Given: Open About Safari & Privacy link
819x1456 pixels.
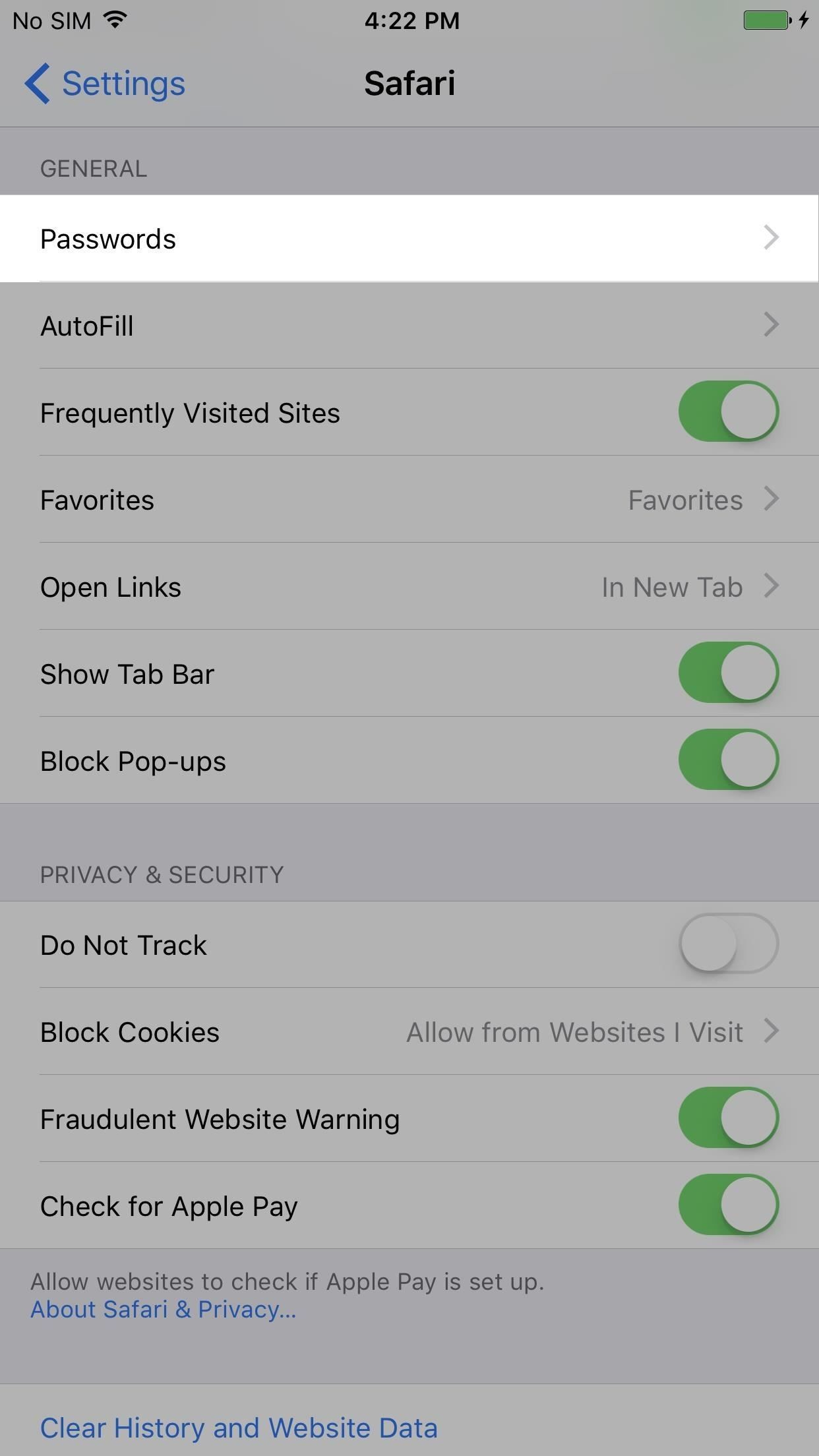Looking at the screenshot, I should (x=164, y=1310).
